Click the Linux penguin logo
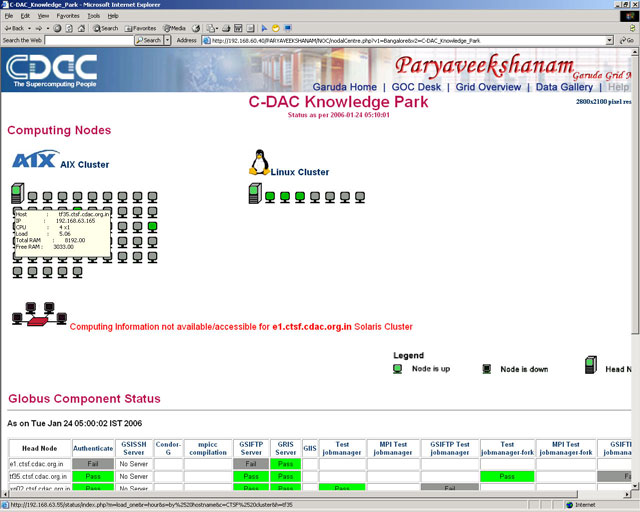This screenshot has height=512, width=640. [260, 163]
